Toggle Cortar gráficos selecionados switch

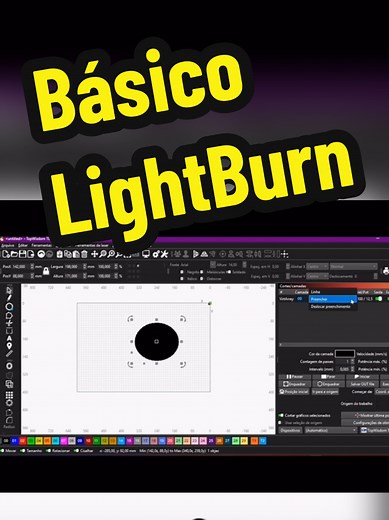pyautogui.click(x=281, y=415)
